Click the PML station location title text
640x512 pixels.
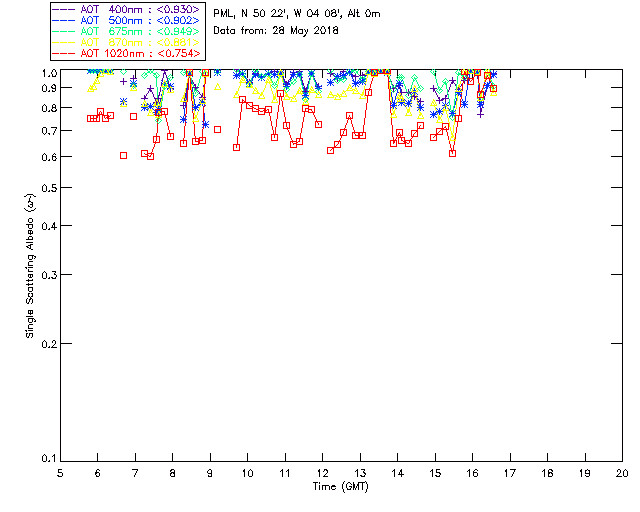tap(297, 14)
